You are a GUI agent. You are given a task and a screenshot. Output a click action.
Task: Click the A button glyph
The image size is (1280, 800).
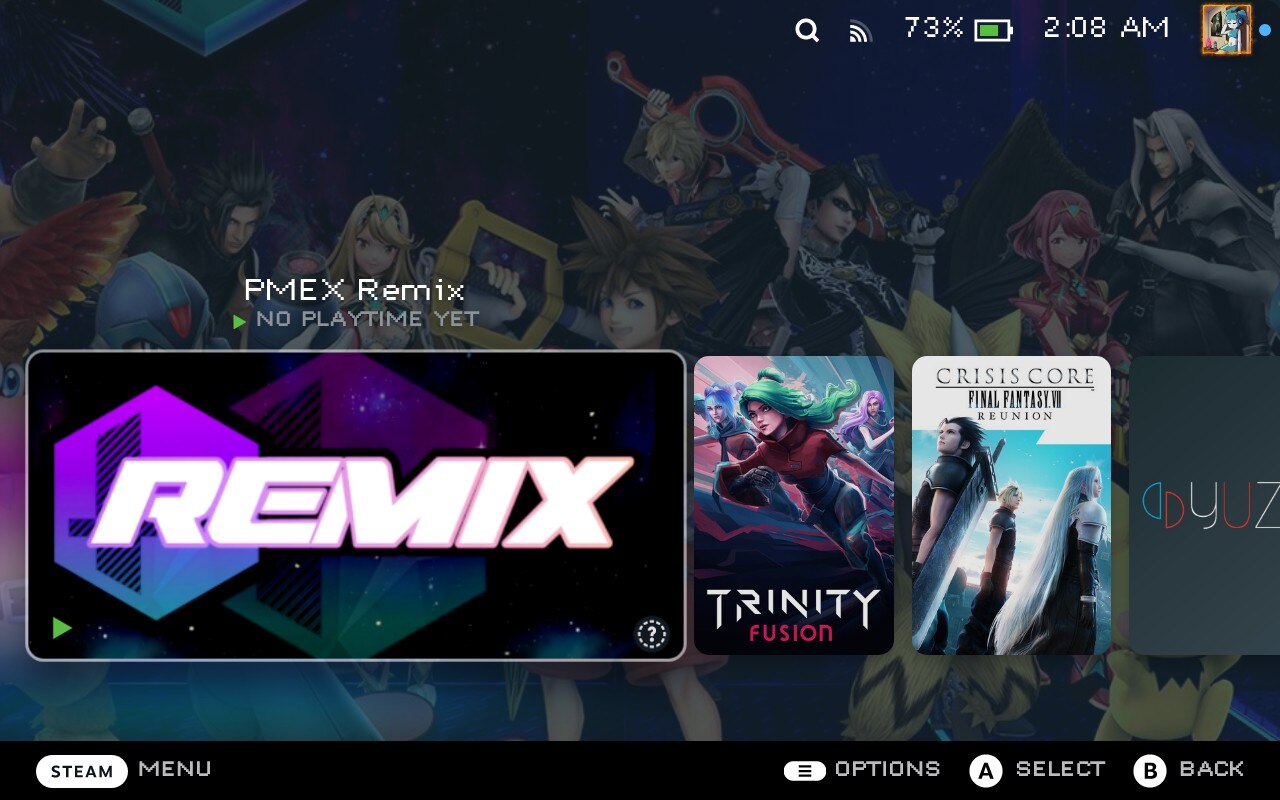pos(986,771)
